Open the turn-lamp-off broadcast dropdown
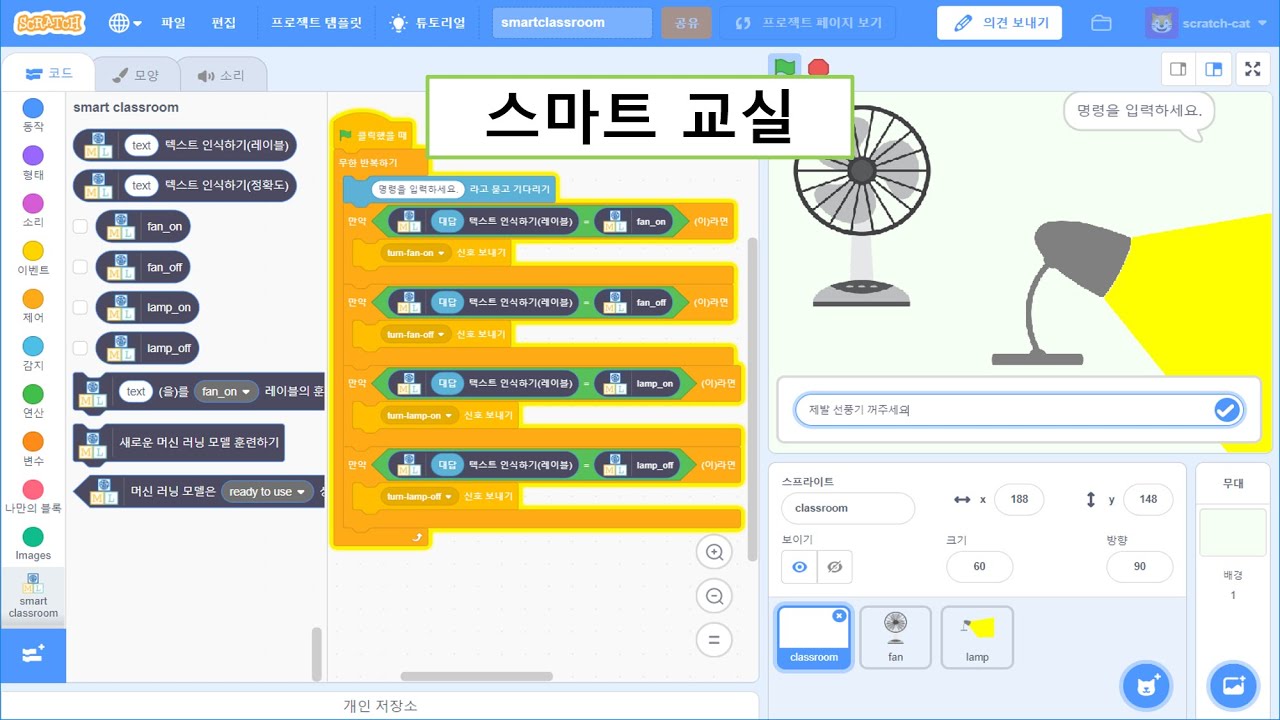 pyautogui.click(x=419, y=496)
